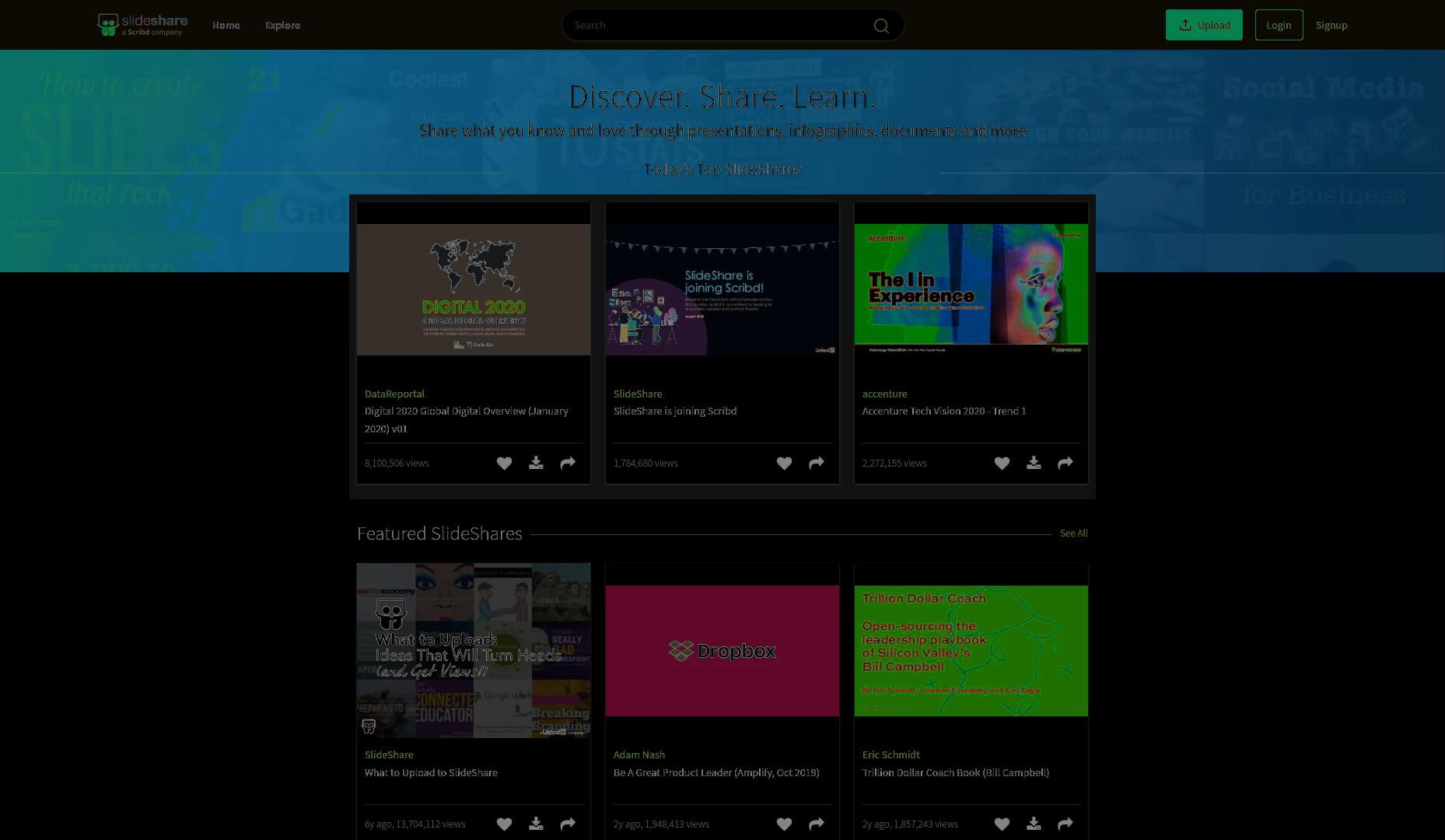Like the Accenture Tech Vision 2020 card
This screenshot has width=1445, height=840.
coord(1002,464)
